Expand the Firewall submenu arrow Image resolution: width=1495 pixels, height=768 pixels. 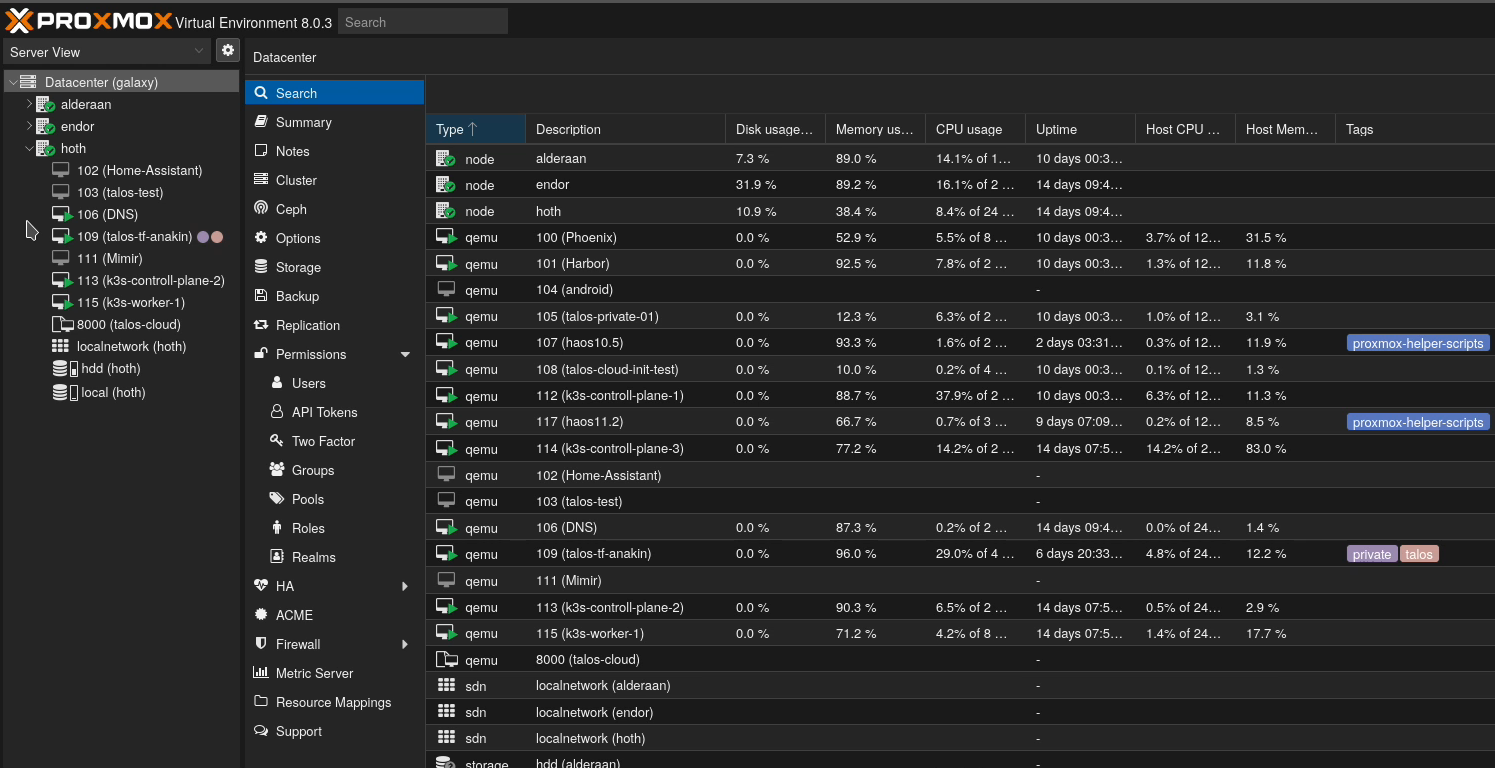point(405,644)
